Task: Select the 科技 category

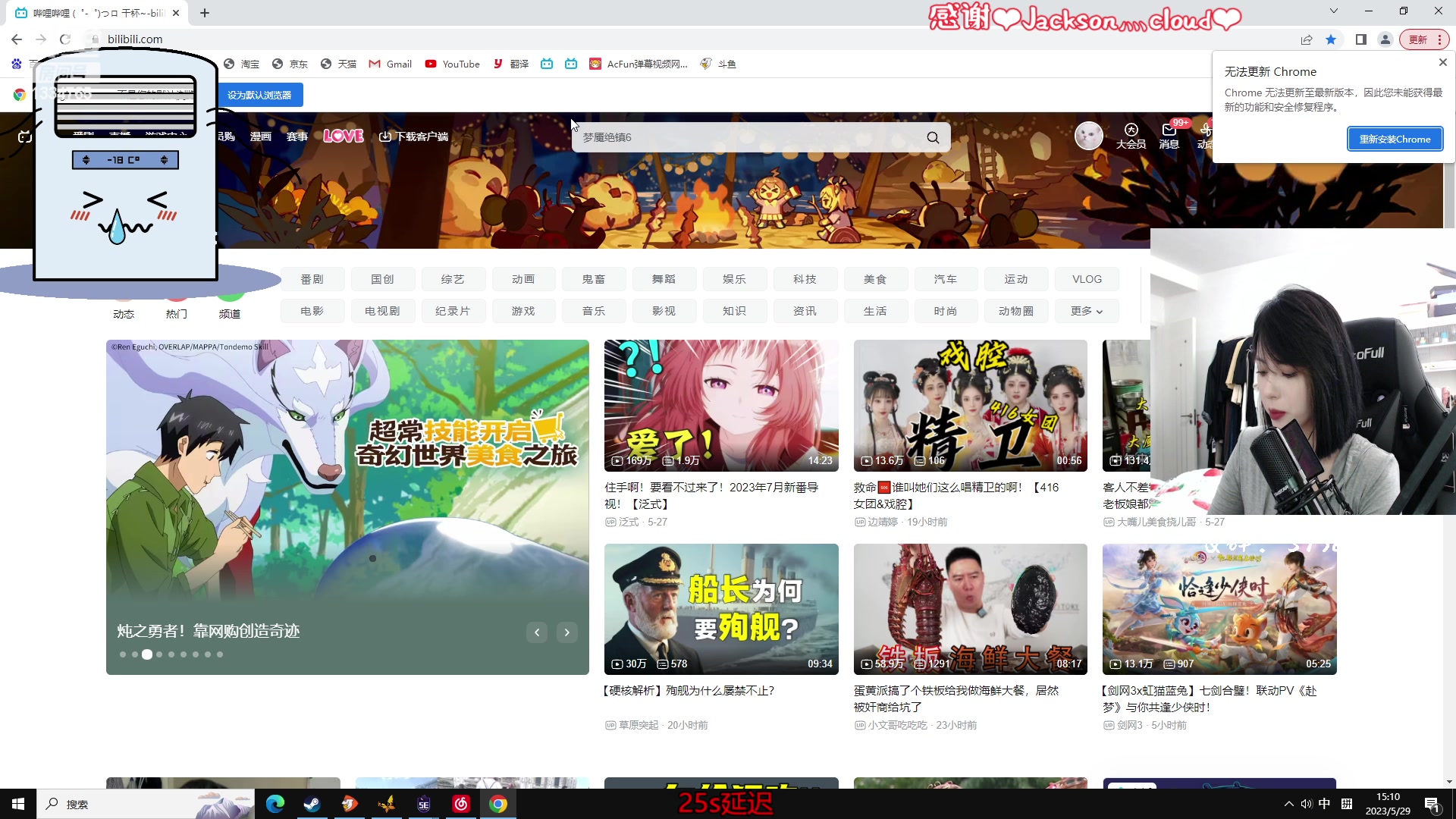Action: [805, 279]
